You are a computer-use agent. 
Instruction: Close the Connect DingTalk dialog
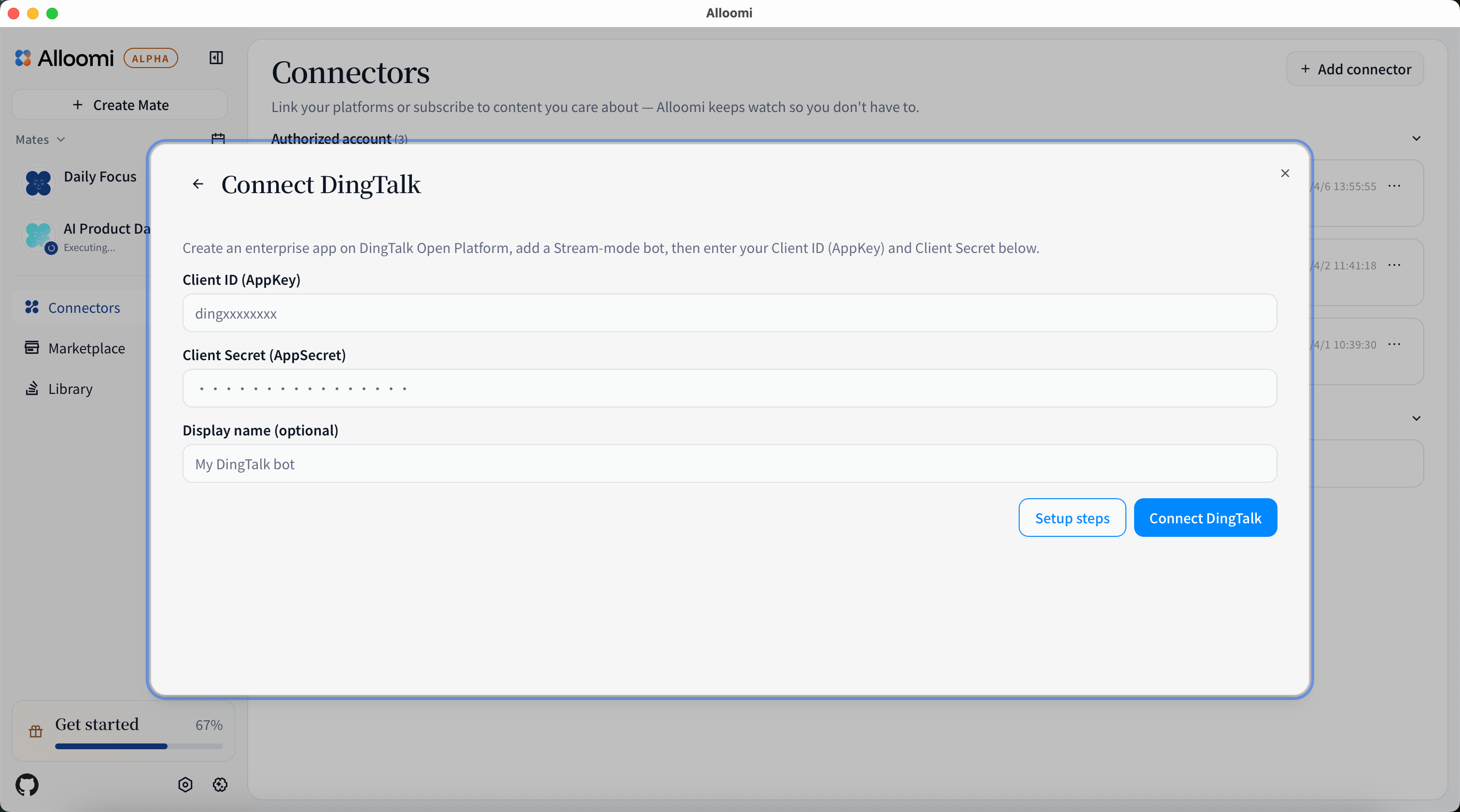[x=1285, y=173]
